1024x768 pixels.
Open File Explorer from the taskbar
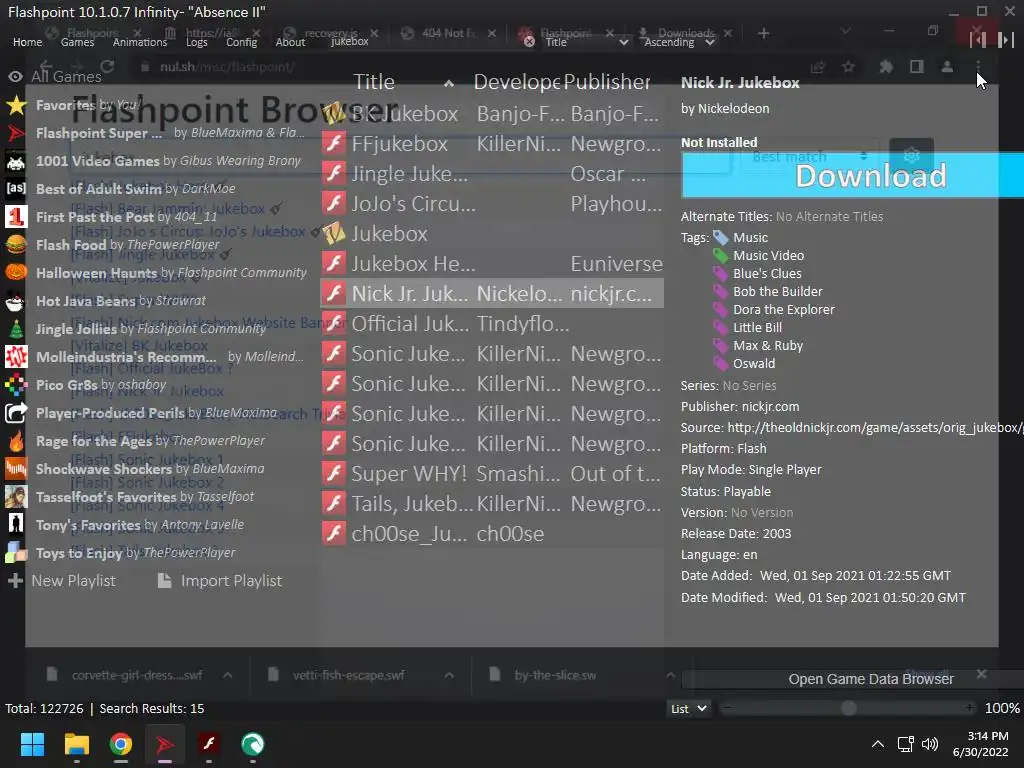tap(76, 744)
